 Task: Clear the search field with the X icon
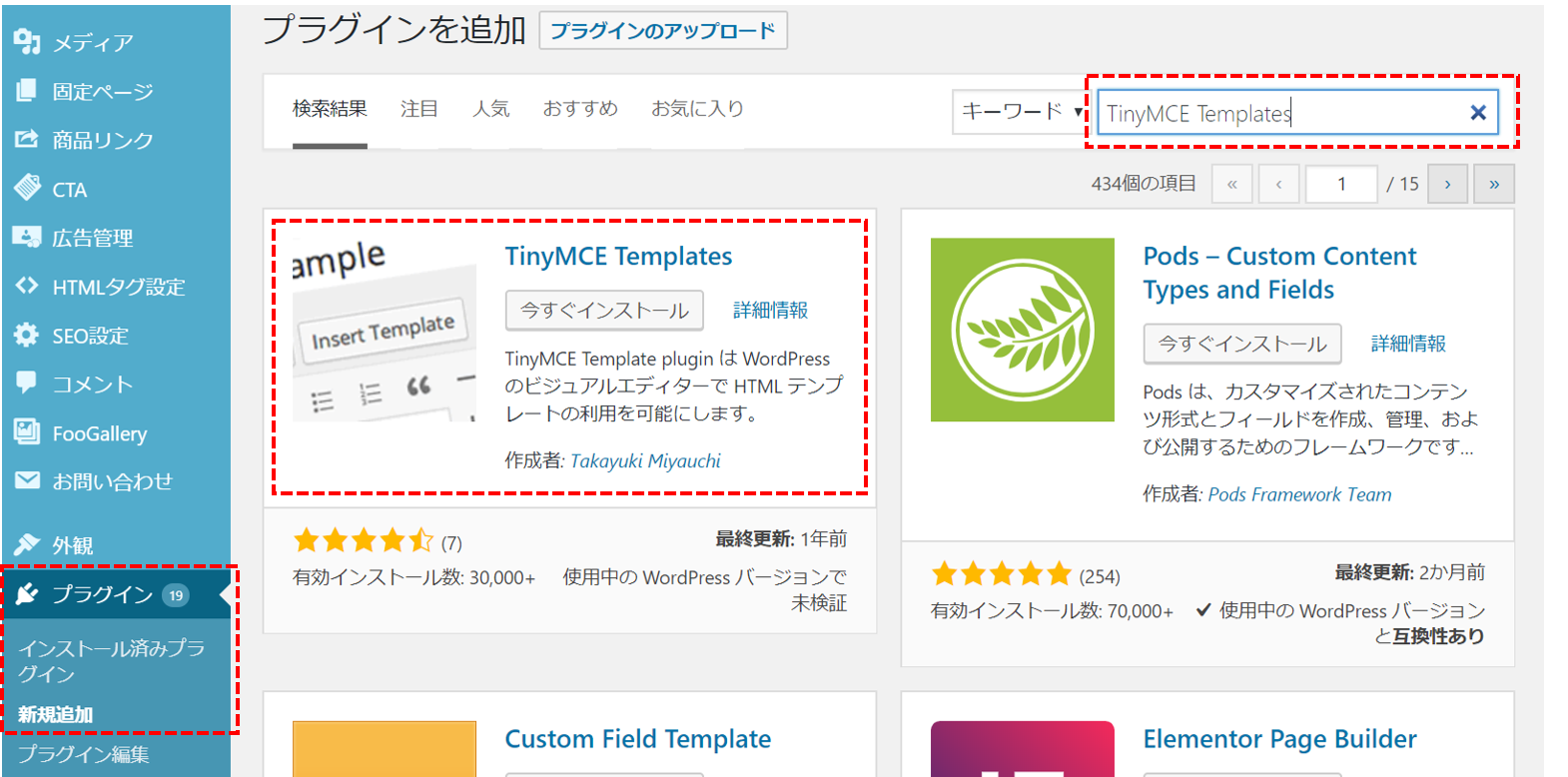[1478, 113]
